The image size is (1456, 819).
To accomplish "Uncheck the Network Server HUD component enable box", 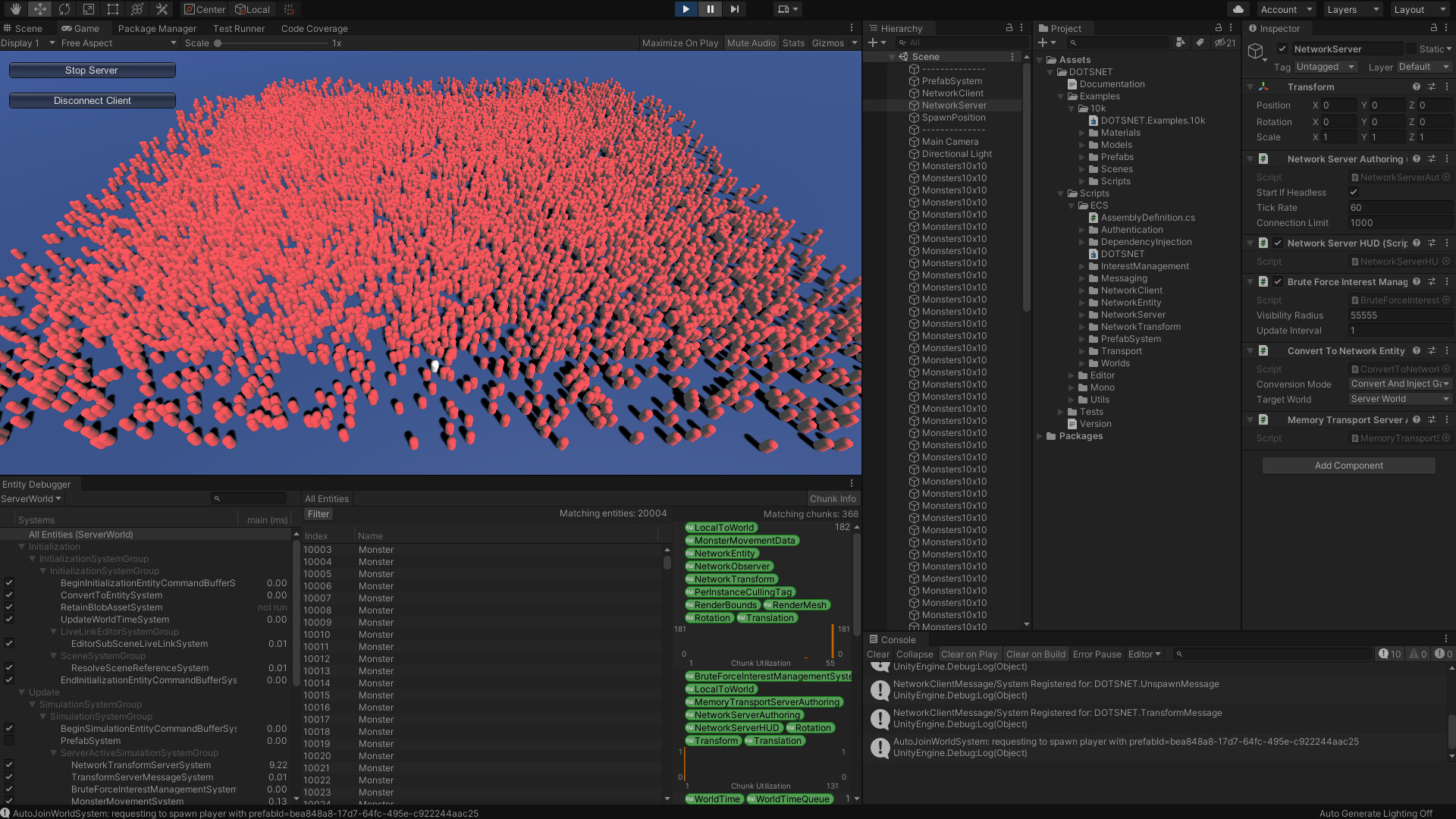I will (1278, 243).
